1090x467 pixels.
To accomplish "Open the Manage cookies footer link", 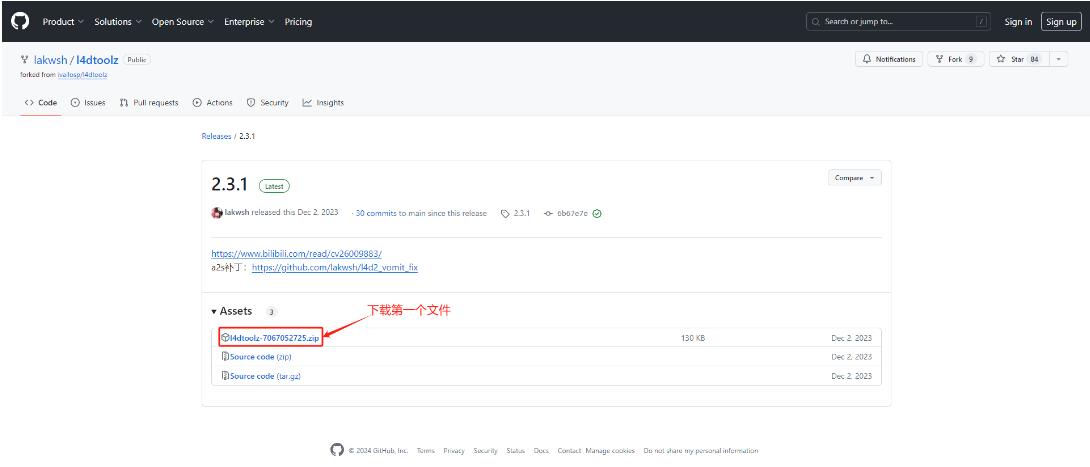I will coord(610,450).
